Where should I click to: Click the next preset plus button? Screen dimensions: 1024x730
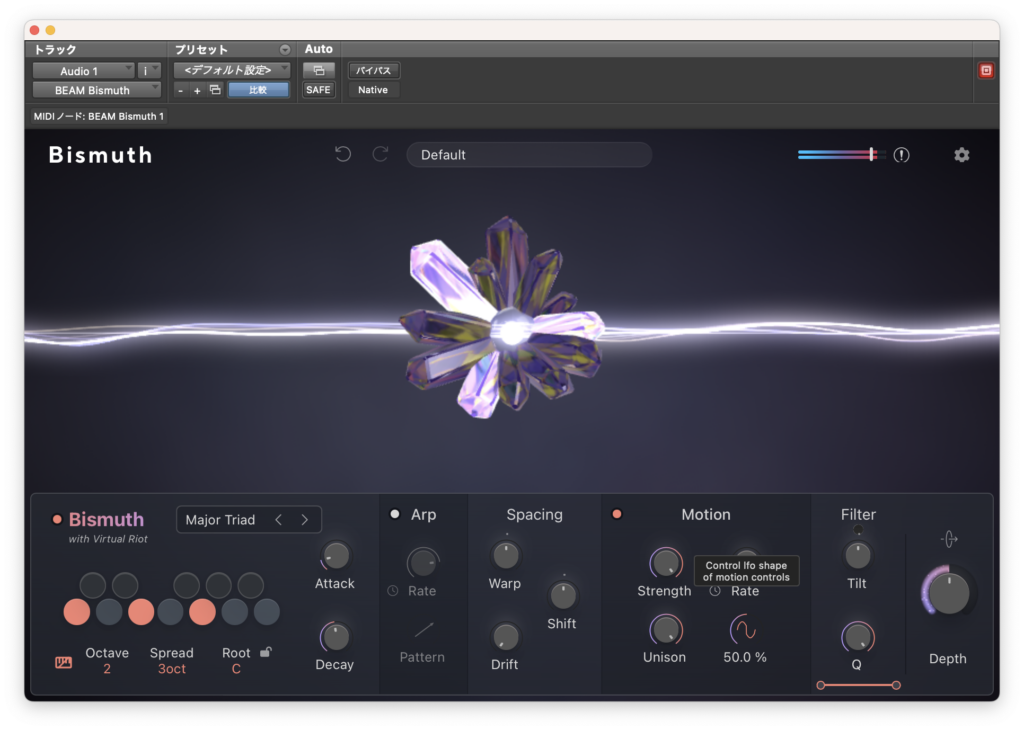point(197,90)
